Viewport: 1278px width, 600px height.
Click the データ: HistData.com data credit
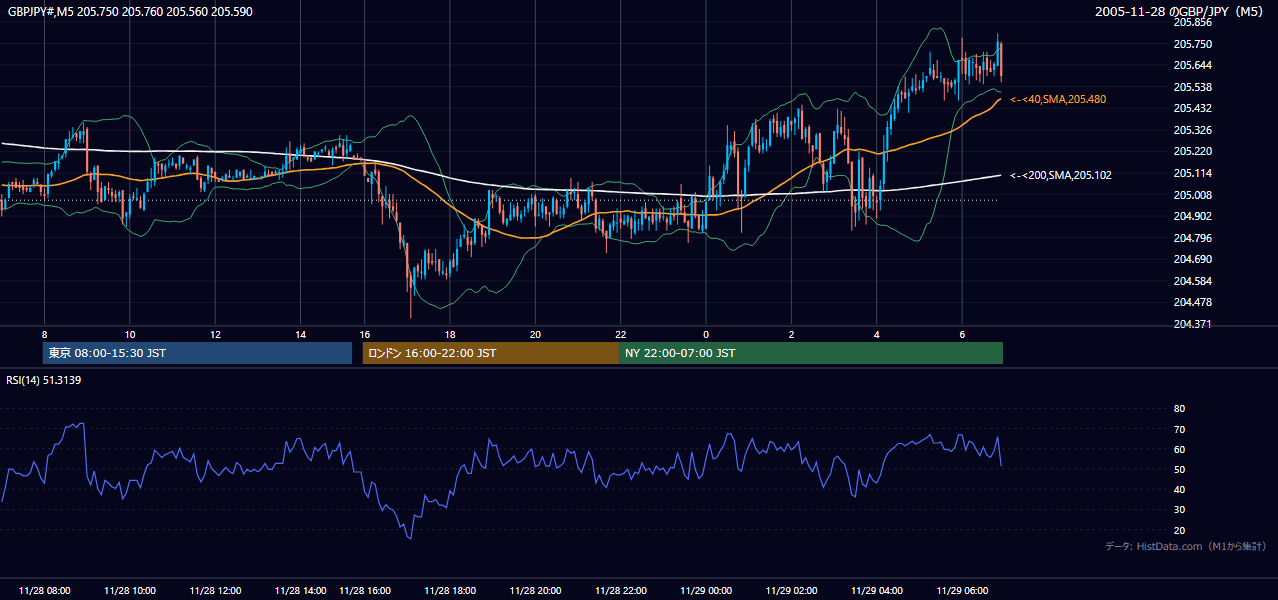click(x=1186, y=546)
